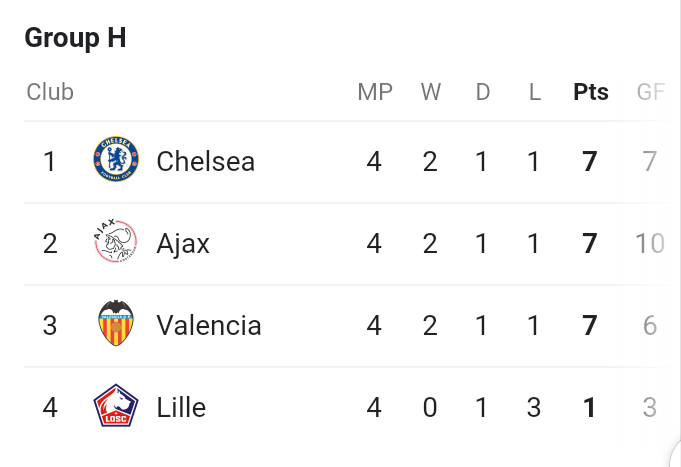Open the Ajax team name link
Image resolution: width=681 pixels, height=467 pixels.
[183, 243]
